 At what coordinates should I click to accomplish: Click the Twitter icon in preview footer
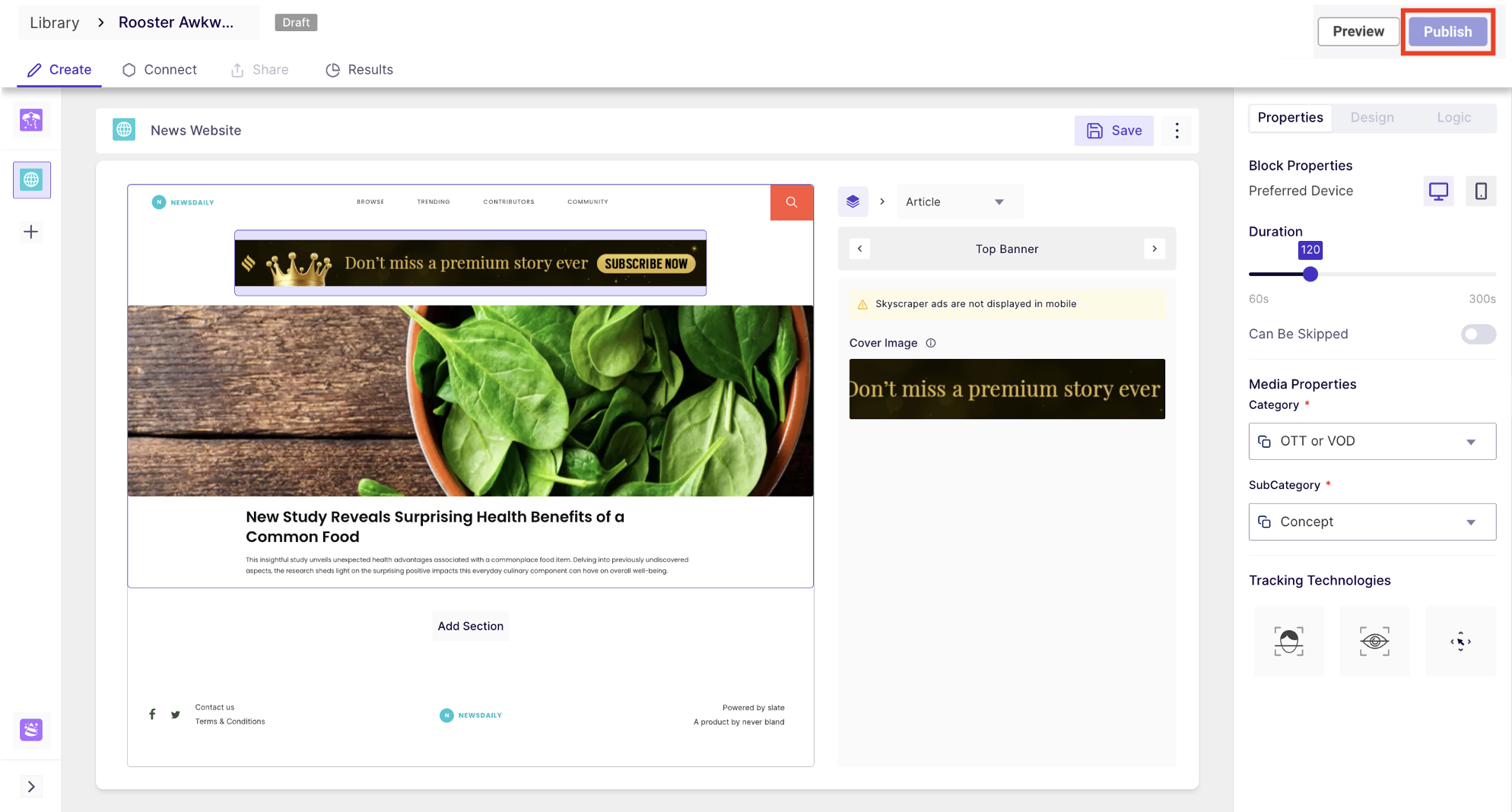click(x=176, y=715)
